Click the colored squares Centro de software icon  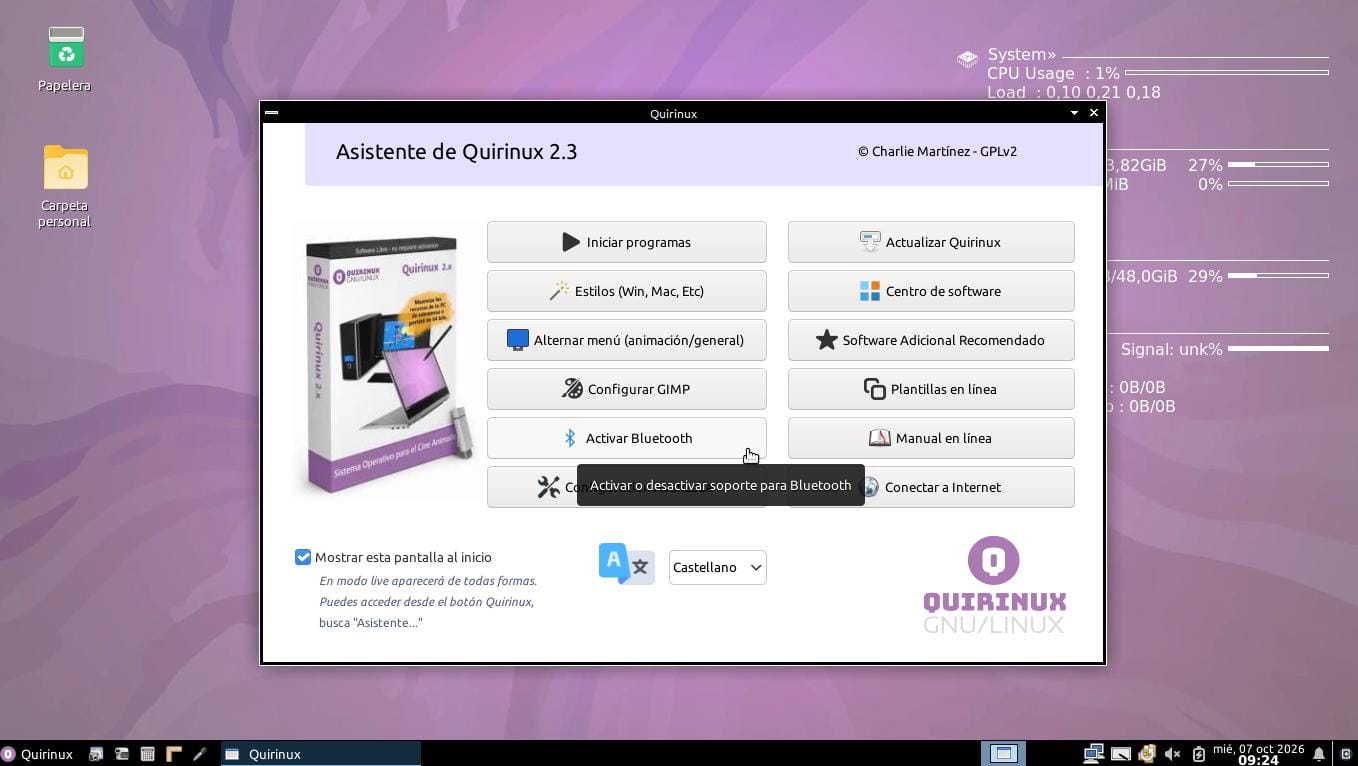[870, 291]
